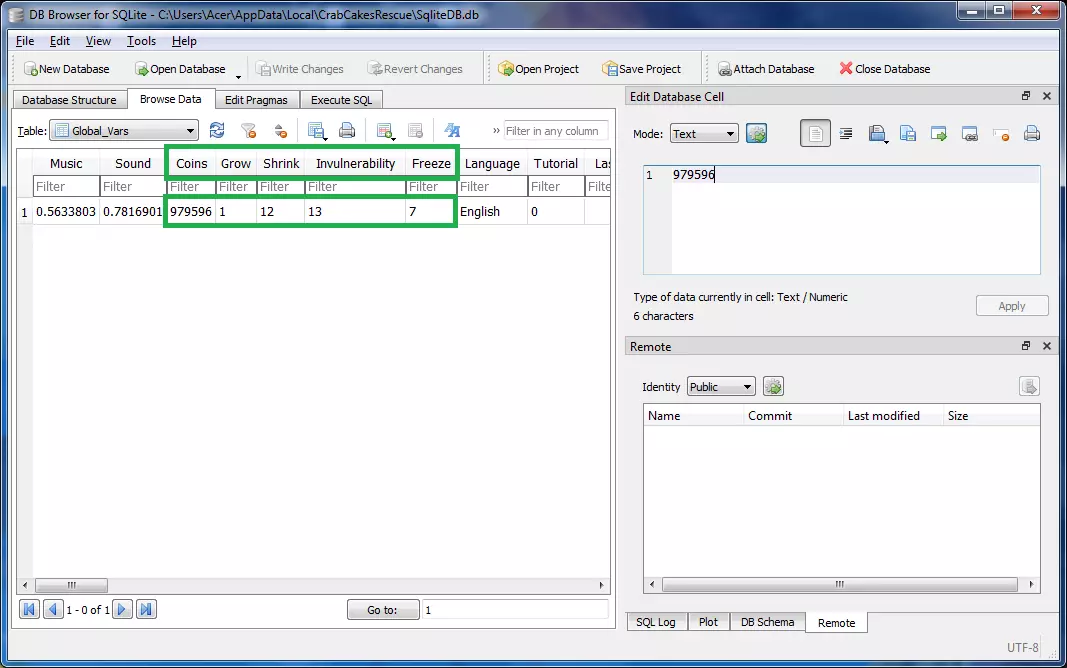
Task: Clear all filters with the funnel icon
Action: pos(249,131)
